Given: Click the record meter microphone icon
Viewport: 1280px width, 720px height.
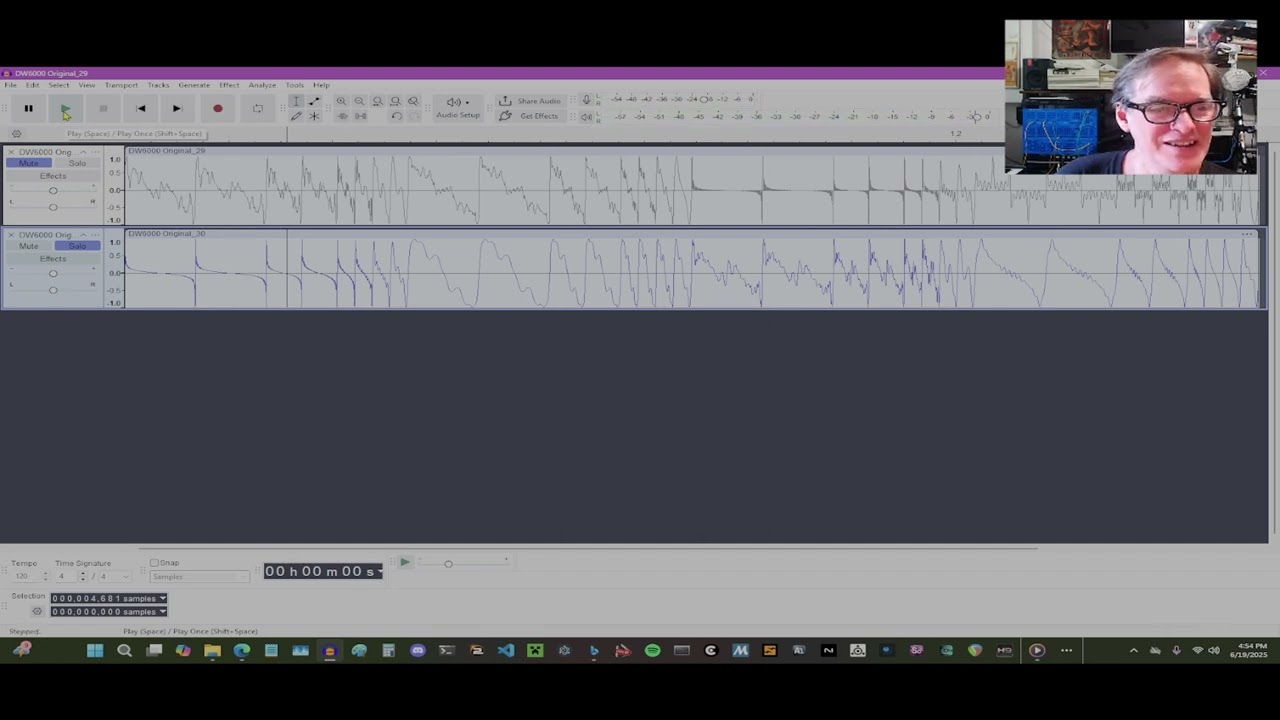Looking at the screenshot, I should 587,100.
